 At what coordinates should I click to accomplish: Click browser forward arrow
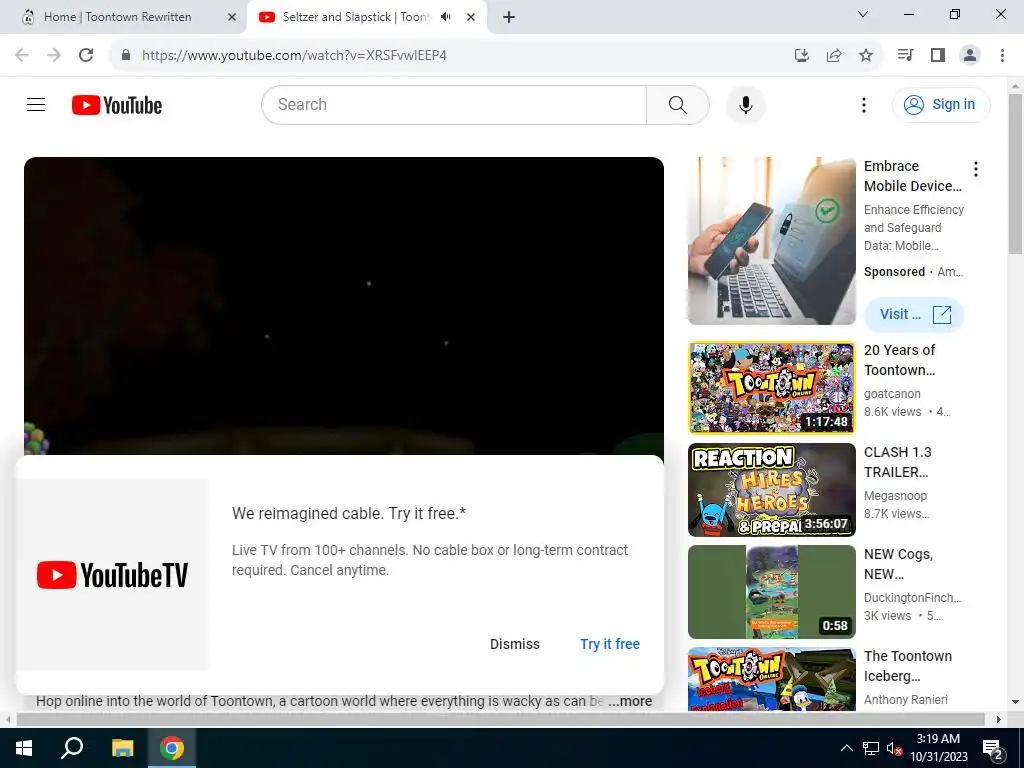(x=54, y=55)
